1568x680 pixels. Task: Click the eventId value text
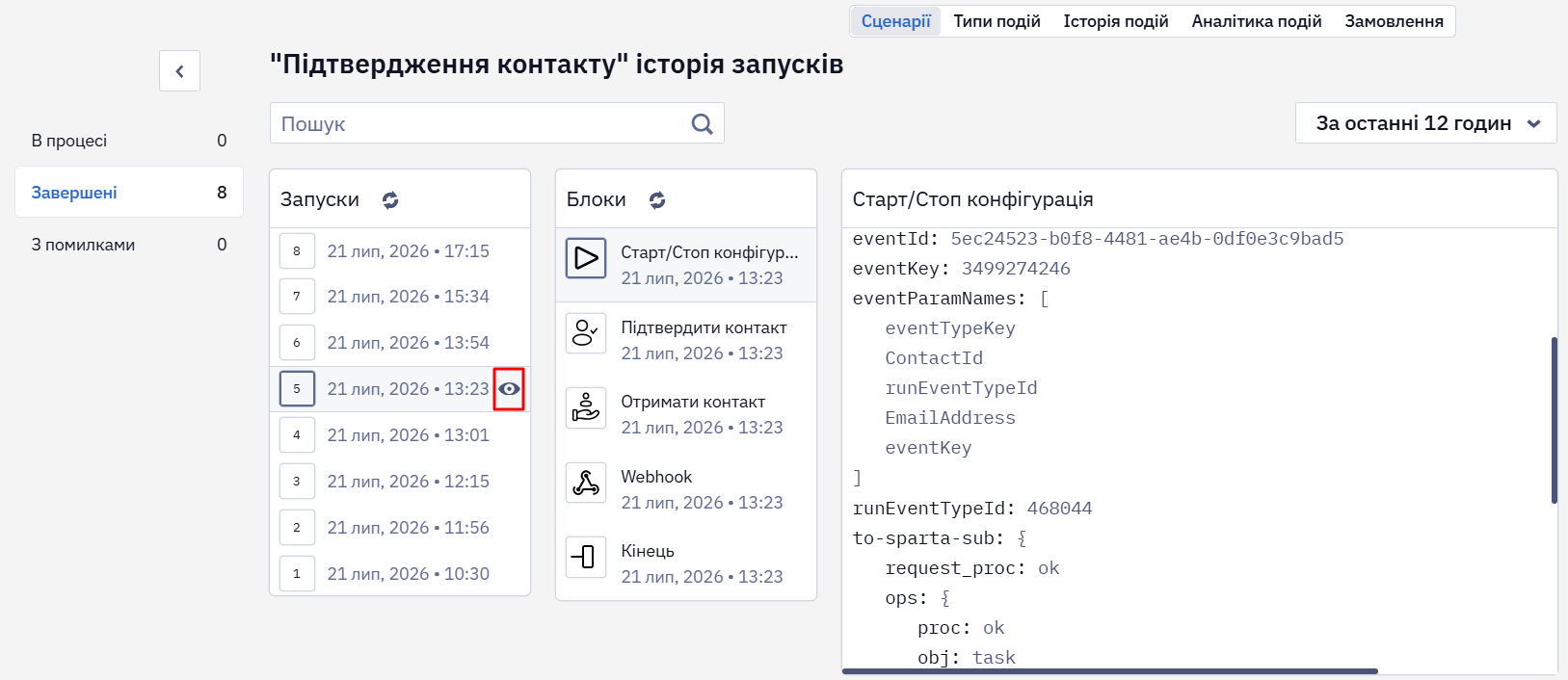[1147, 239]
